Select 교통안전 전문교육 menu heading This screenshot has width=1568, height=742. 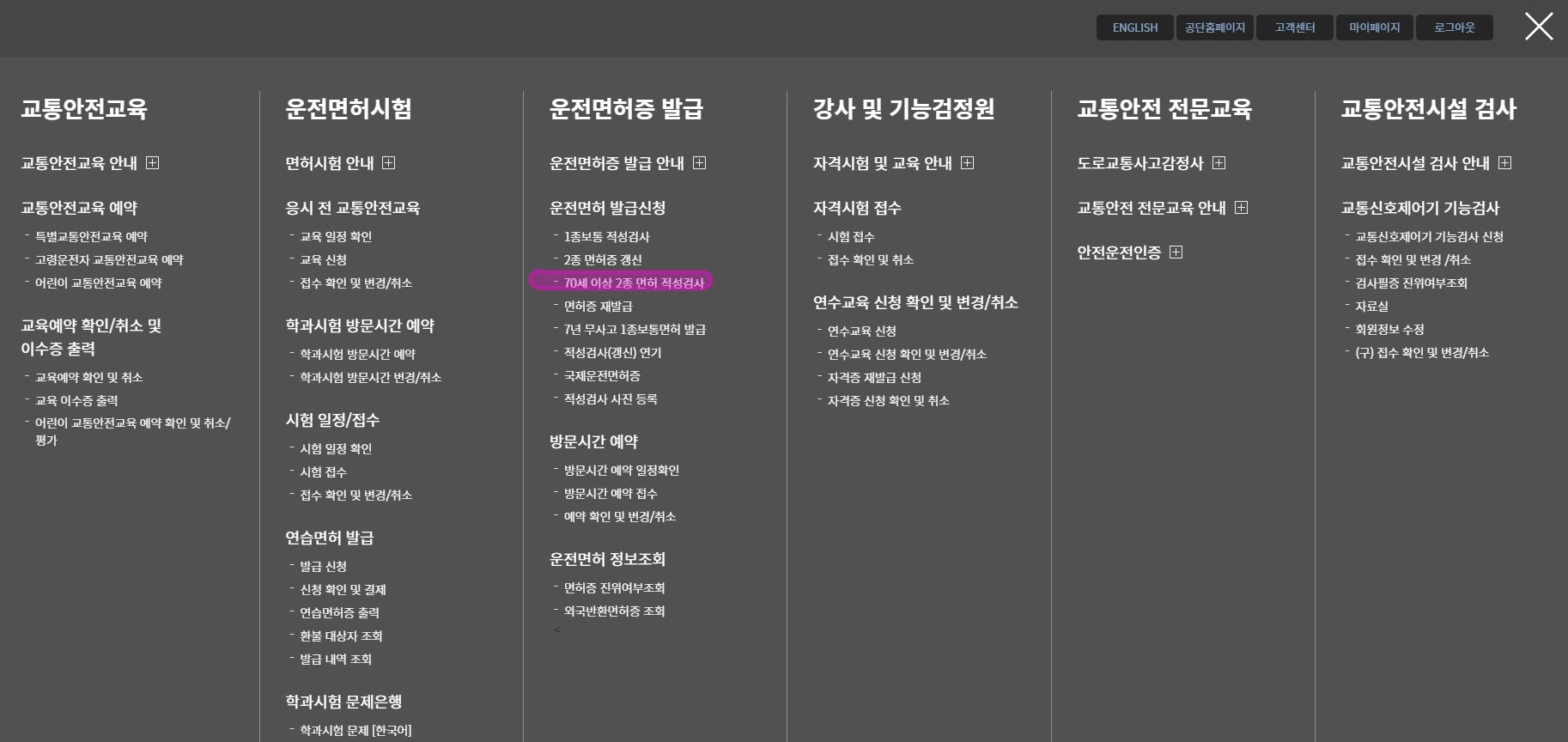1164,108
